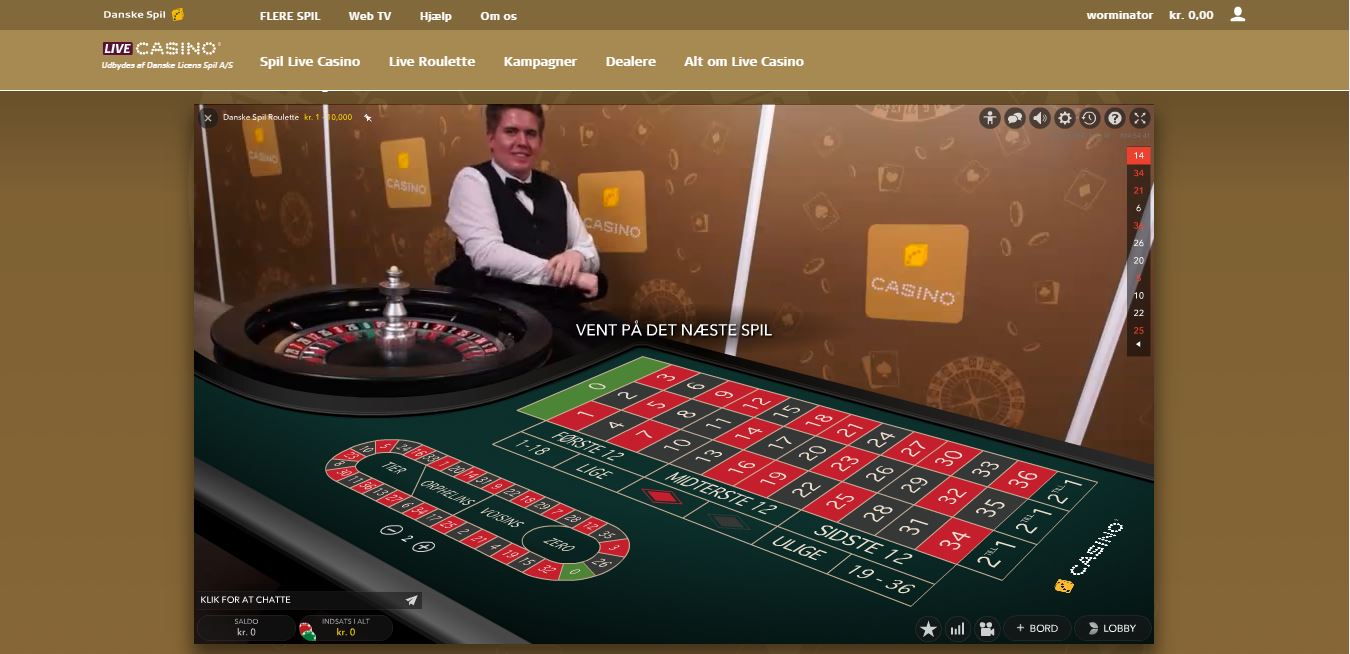This screenshot has height=654, width=1350.
Task: Click the chat input field
Action: click(300, 600)
